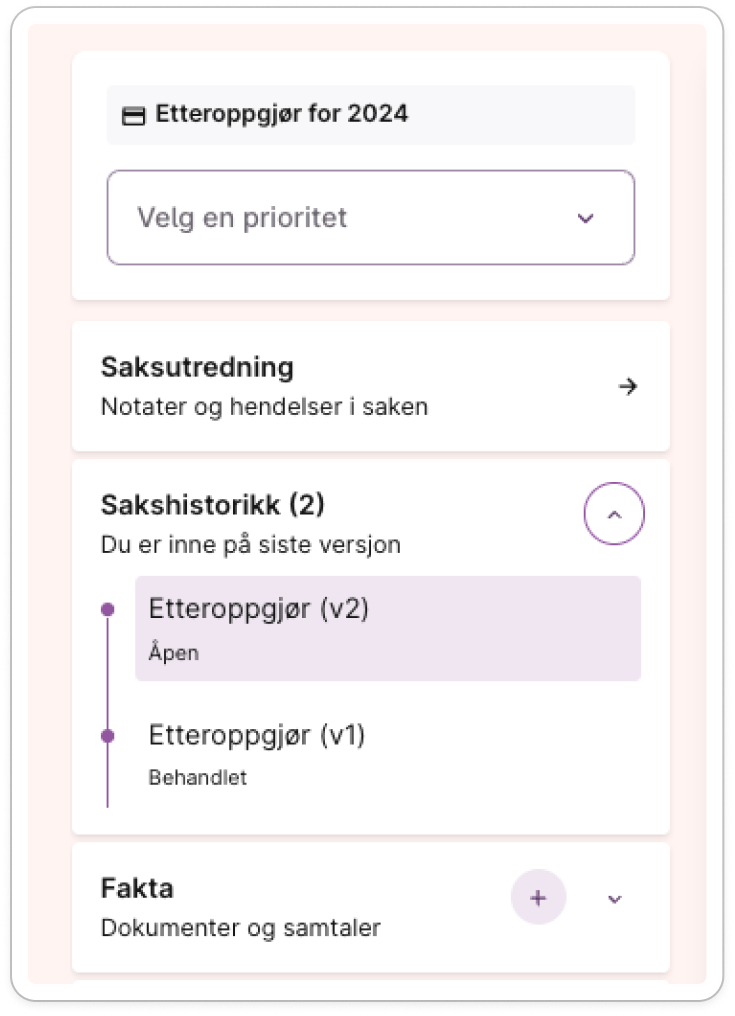The height and width of the screenshot is (1016, 735).
Task: Click the Etteroppgjør for 2024 header label
Action: [x=281, y=114]
